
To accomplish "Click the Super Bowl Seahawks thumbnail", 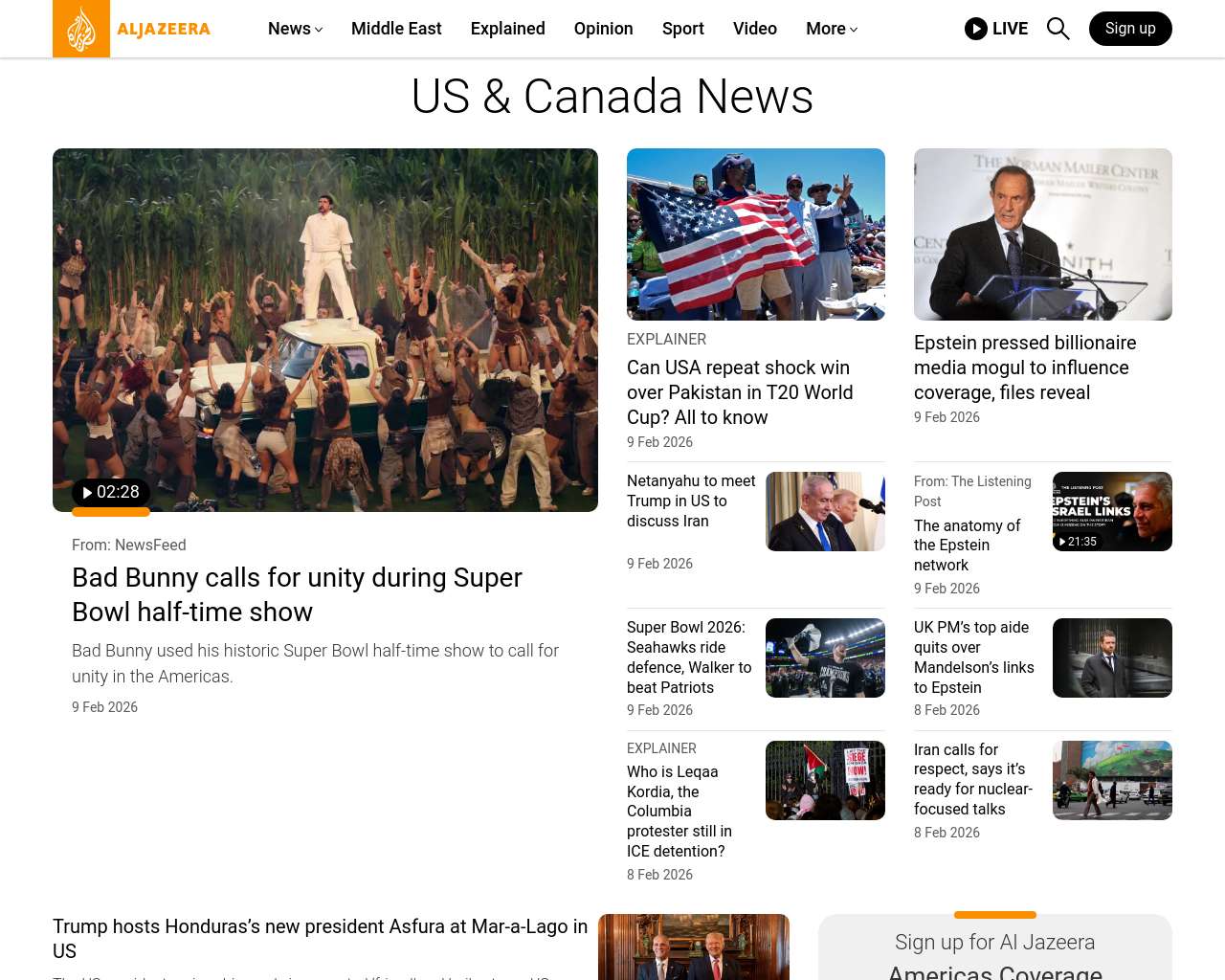I will [x=824, y=657].
